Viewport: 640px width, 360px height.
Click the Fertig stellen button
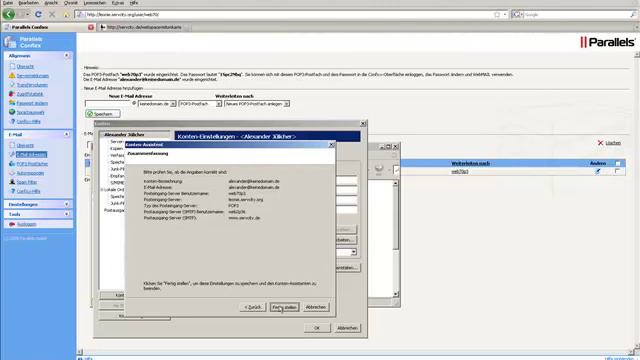pos(284,307)
